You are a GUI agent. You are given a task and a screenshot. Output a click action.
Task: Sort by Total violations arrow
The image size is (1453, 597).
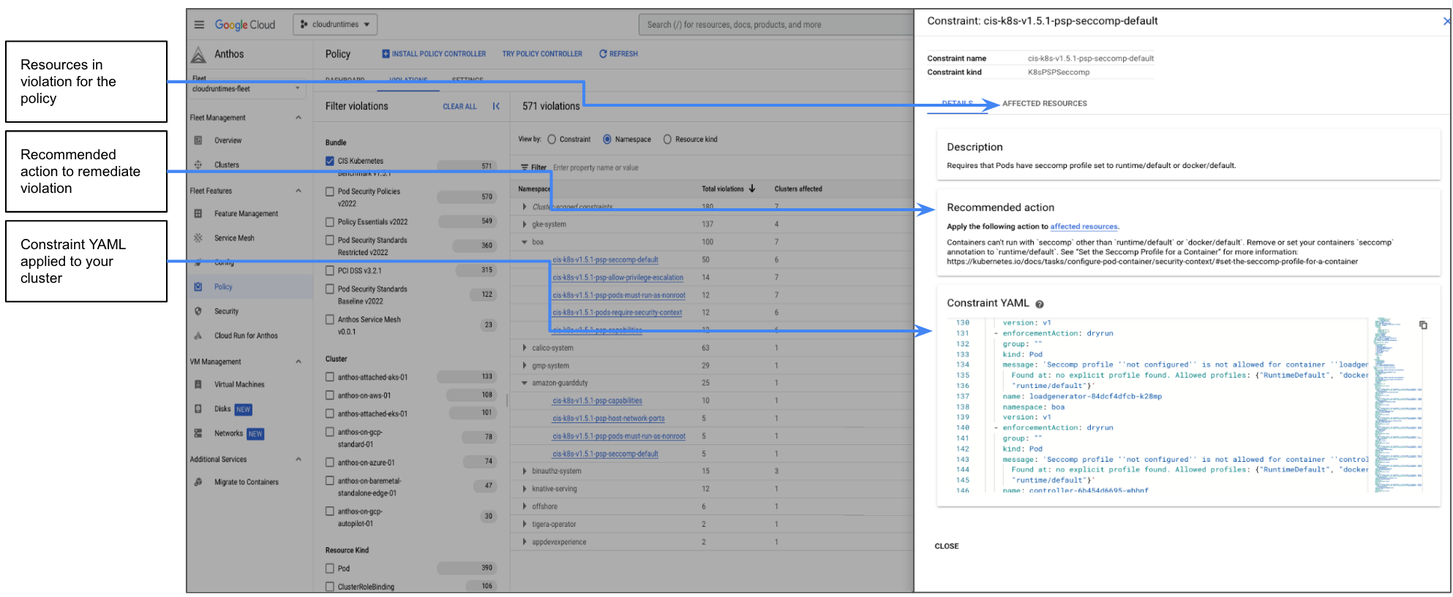pos(752,188)
